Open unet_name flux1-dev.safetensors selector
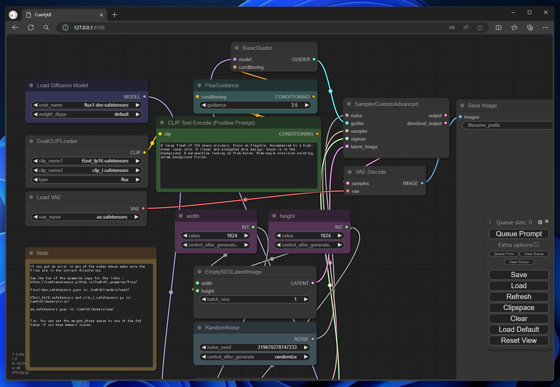 [86, 105]
